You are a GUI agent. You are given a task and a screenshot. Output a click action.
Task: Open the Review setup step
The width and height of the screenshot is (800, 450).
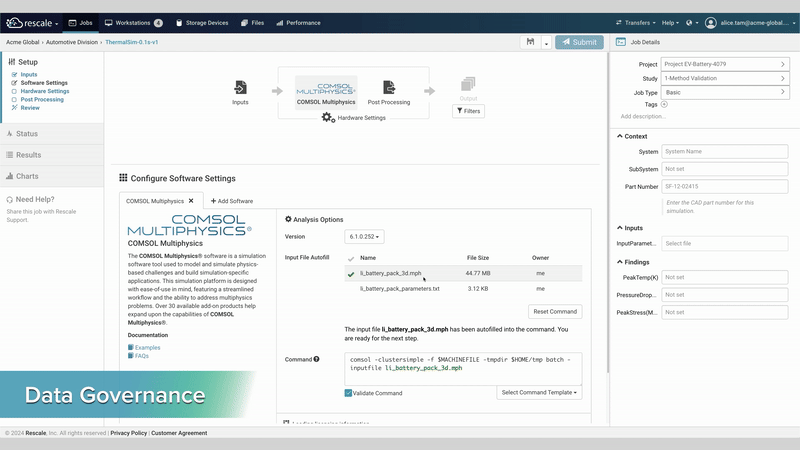[x=30, y=108]
